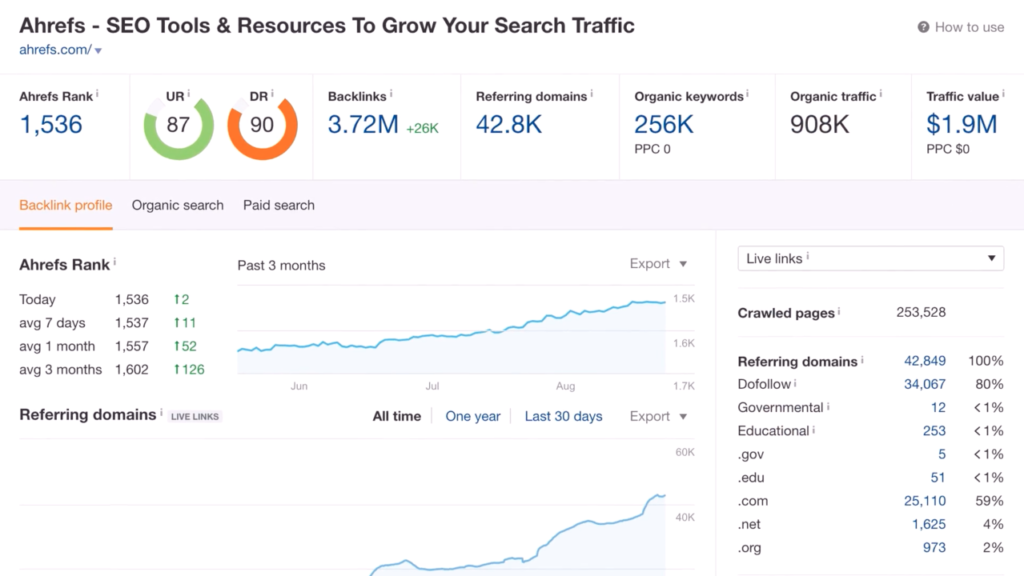Open the 253 Educational count

(x=935, y=431)
